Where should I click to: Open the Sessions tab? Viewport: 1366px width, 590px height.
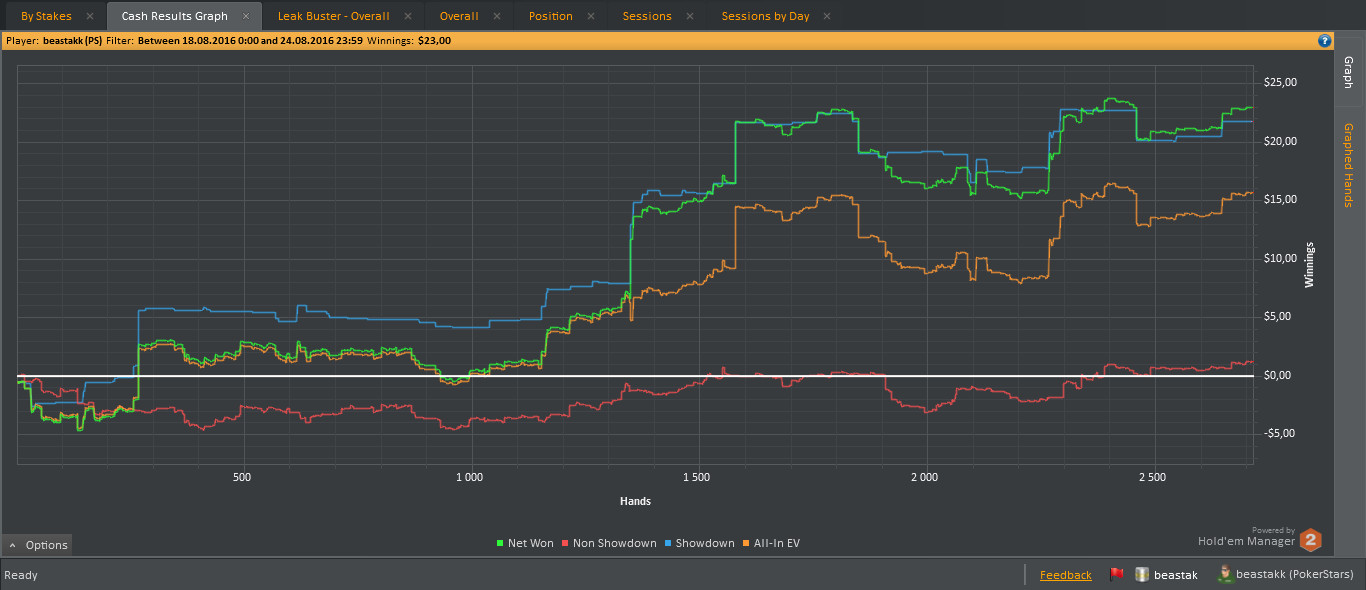coord(647,16)
